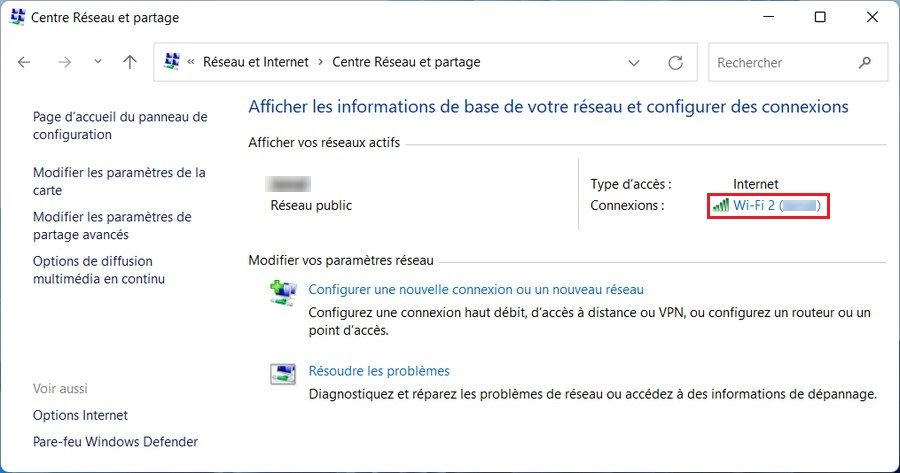
Task: Refresh the Centre Réseau et partage page
Action: click(676, 62)
